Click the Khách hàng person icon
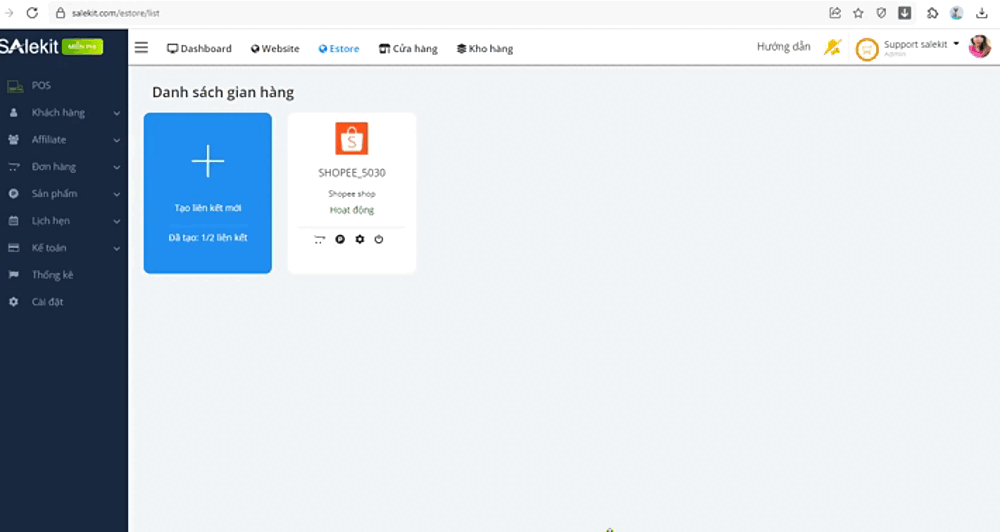 13,113
